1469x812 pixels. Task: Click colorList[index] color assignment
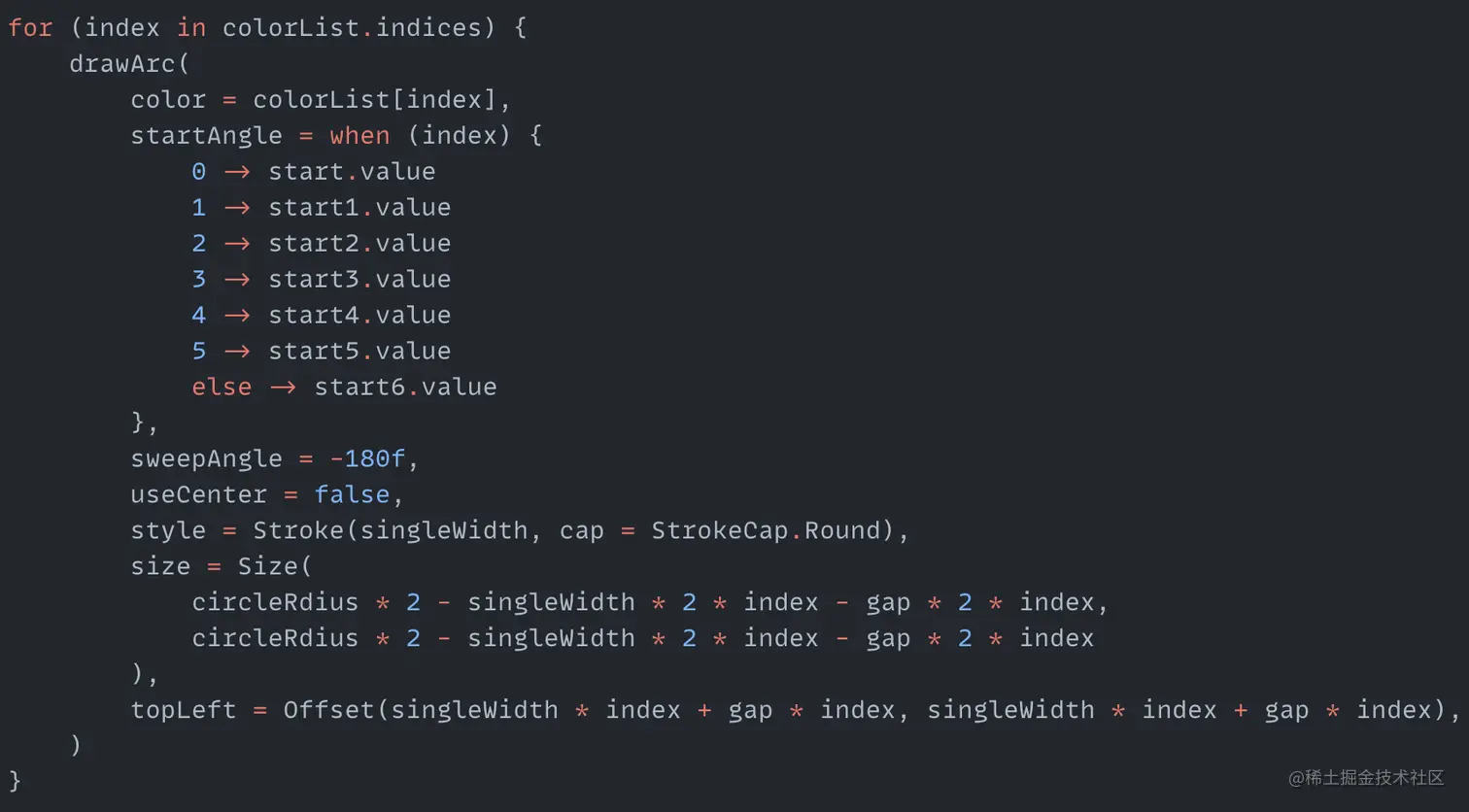pos(375,100)
